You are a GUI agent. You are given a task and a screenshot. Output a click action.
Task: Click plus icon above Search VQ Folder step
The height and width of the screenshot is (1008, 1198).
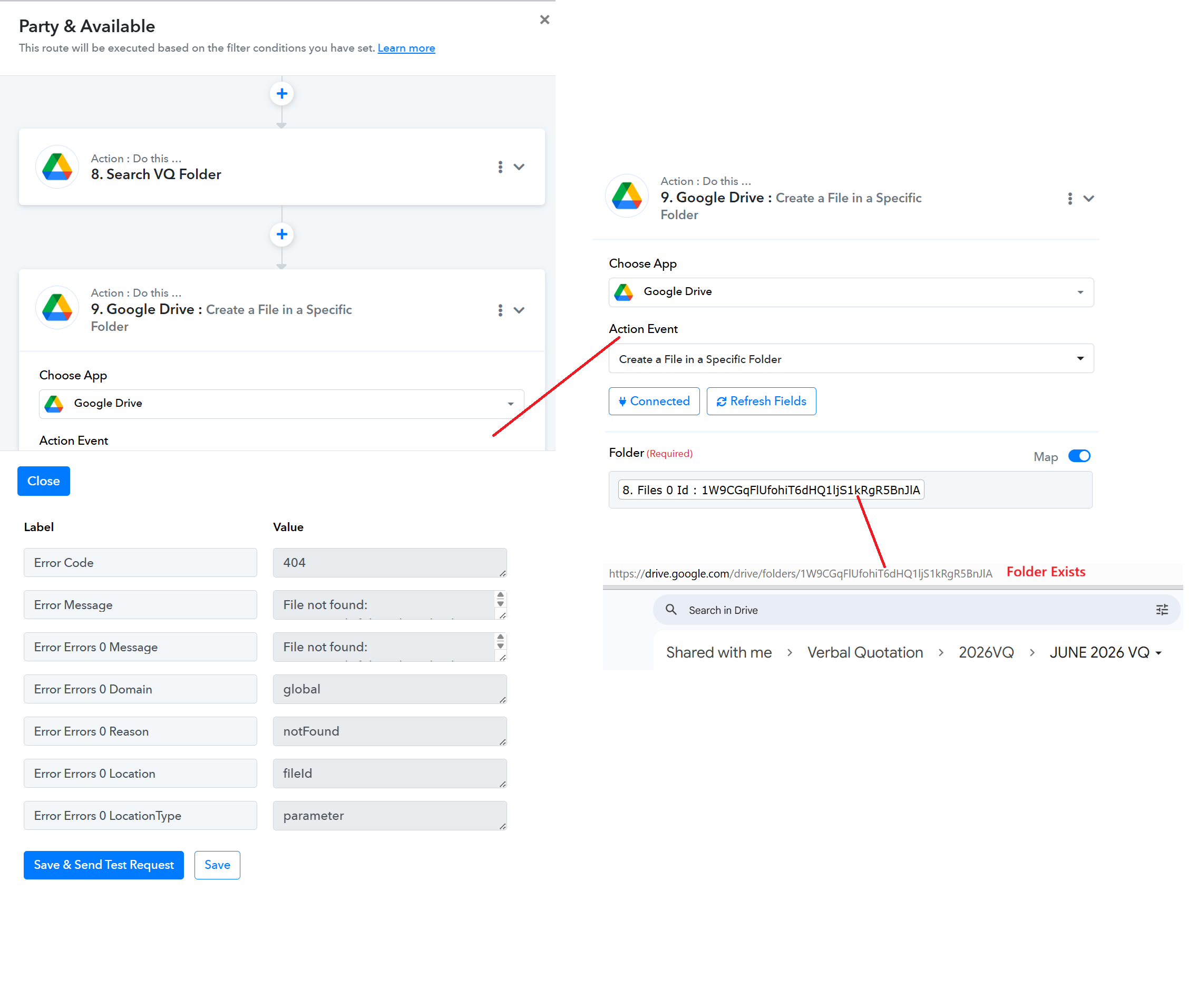282,93
